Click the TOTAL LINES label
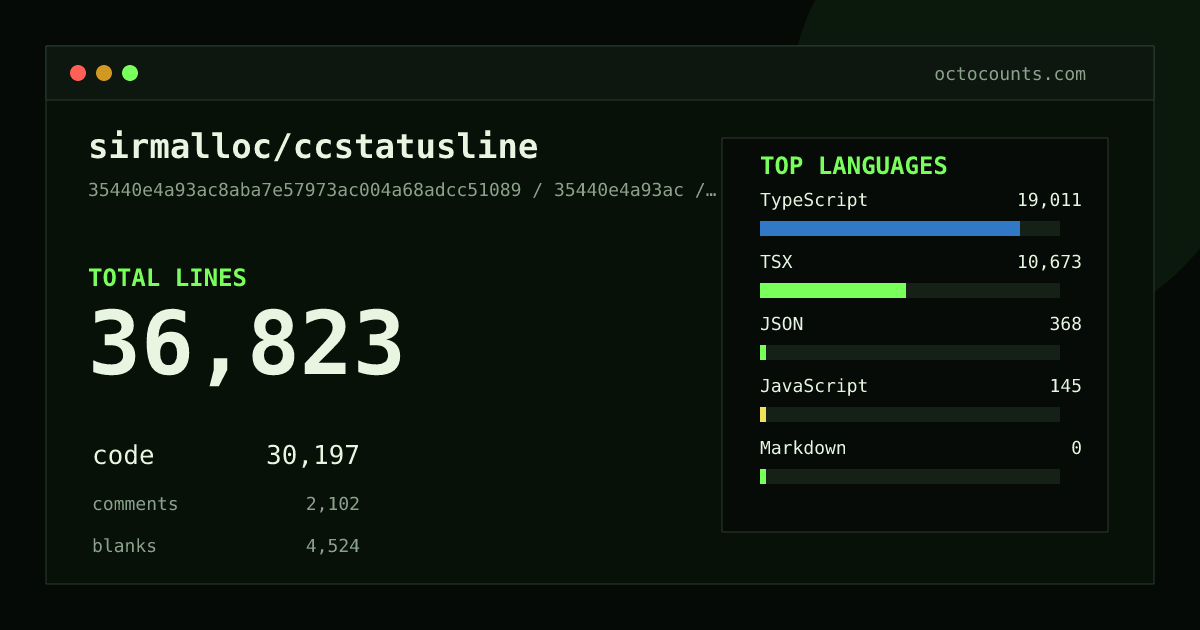The image size is (1200, 630). tap(167, 278)
